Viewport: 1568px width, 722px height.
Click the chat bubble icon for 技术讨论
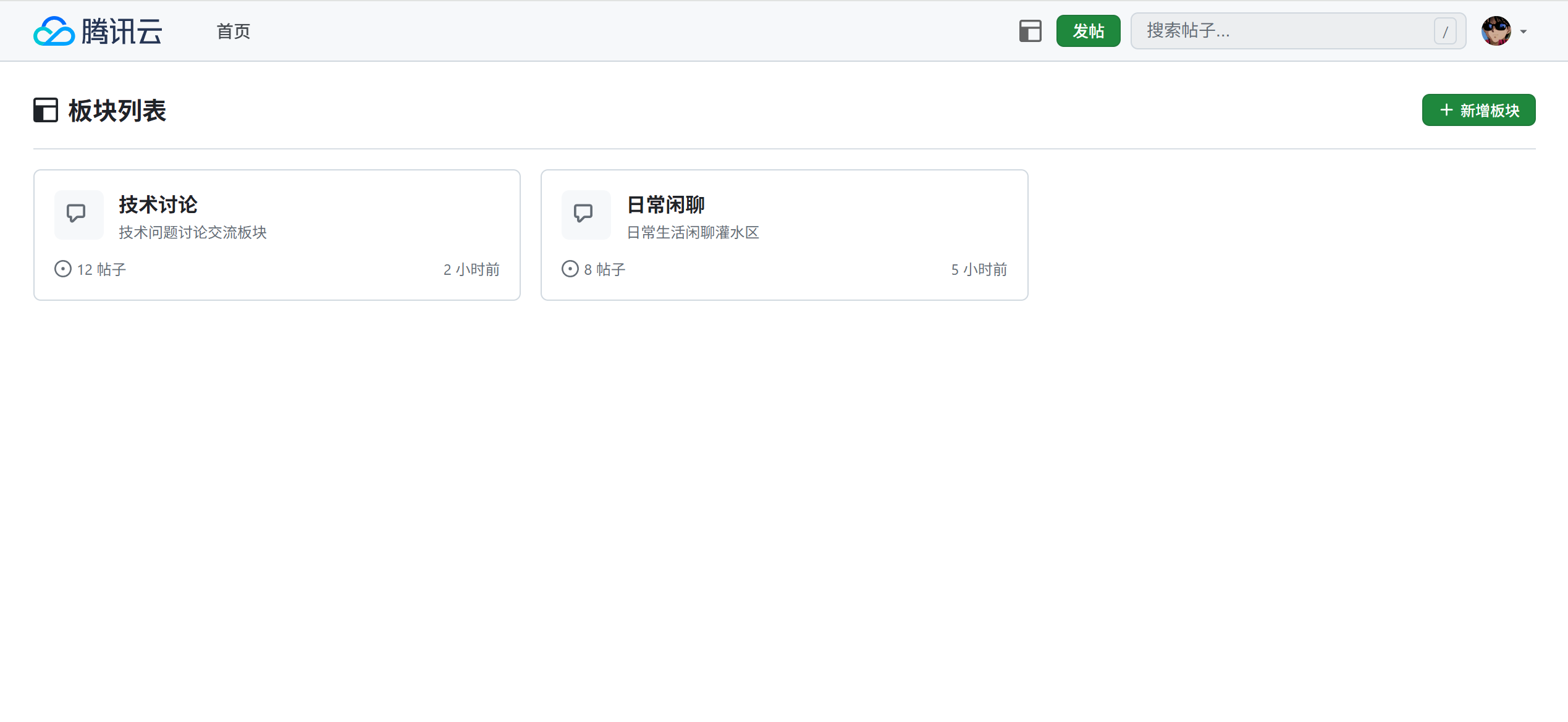76,214
